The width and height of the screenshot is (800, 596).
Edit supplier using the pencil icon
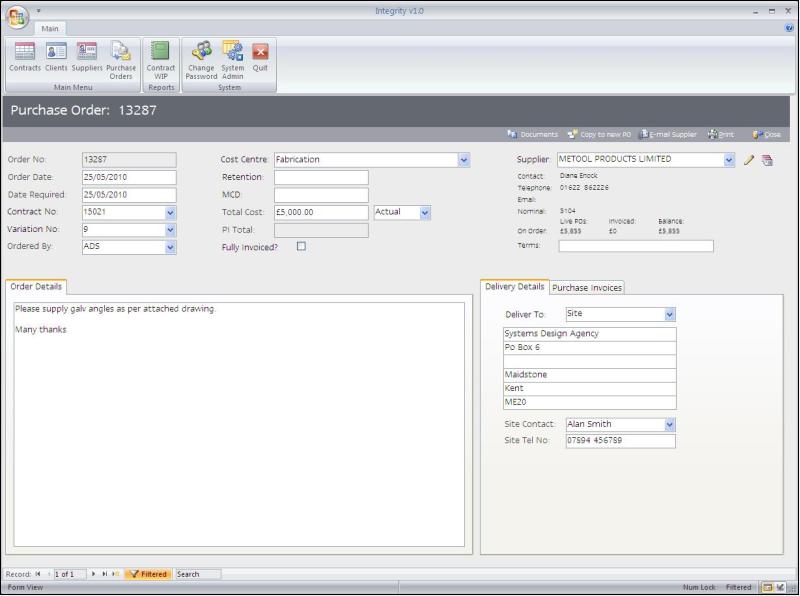coord(749,160)
